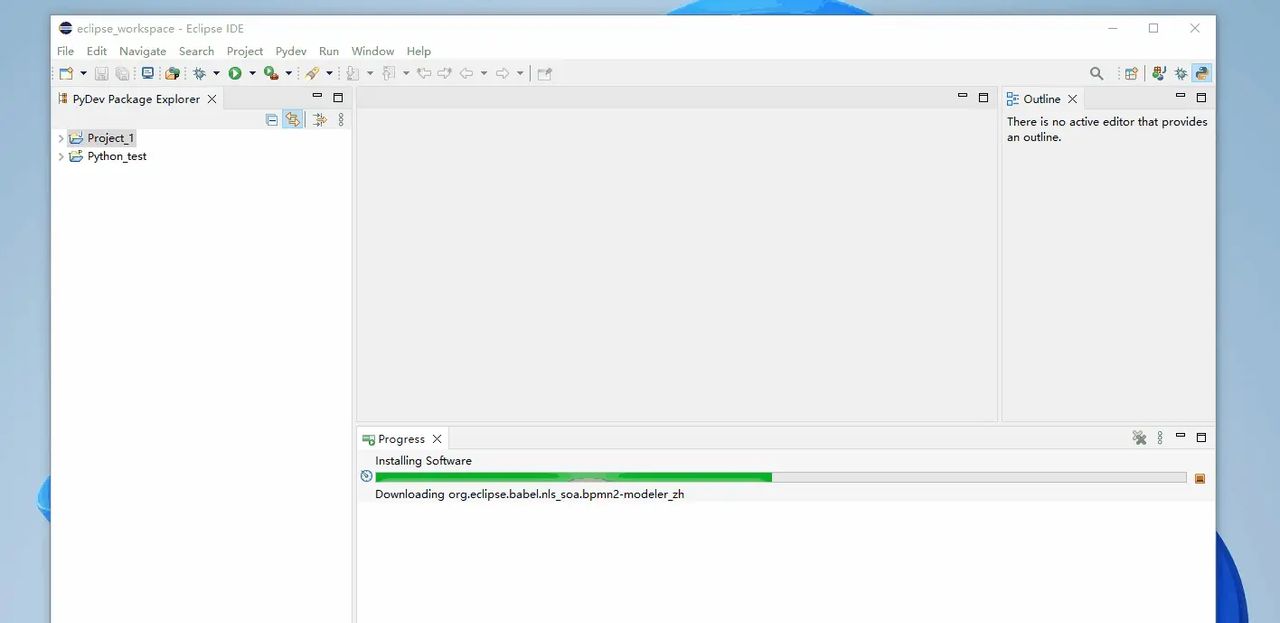This screenshot has height=623, width=1280.
Task: Click the Debug bug toolbar icon
Action: coord(199,73)
